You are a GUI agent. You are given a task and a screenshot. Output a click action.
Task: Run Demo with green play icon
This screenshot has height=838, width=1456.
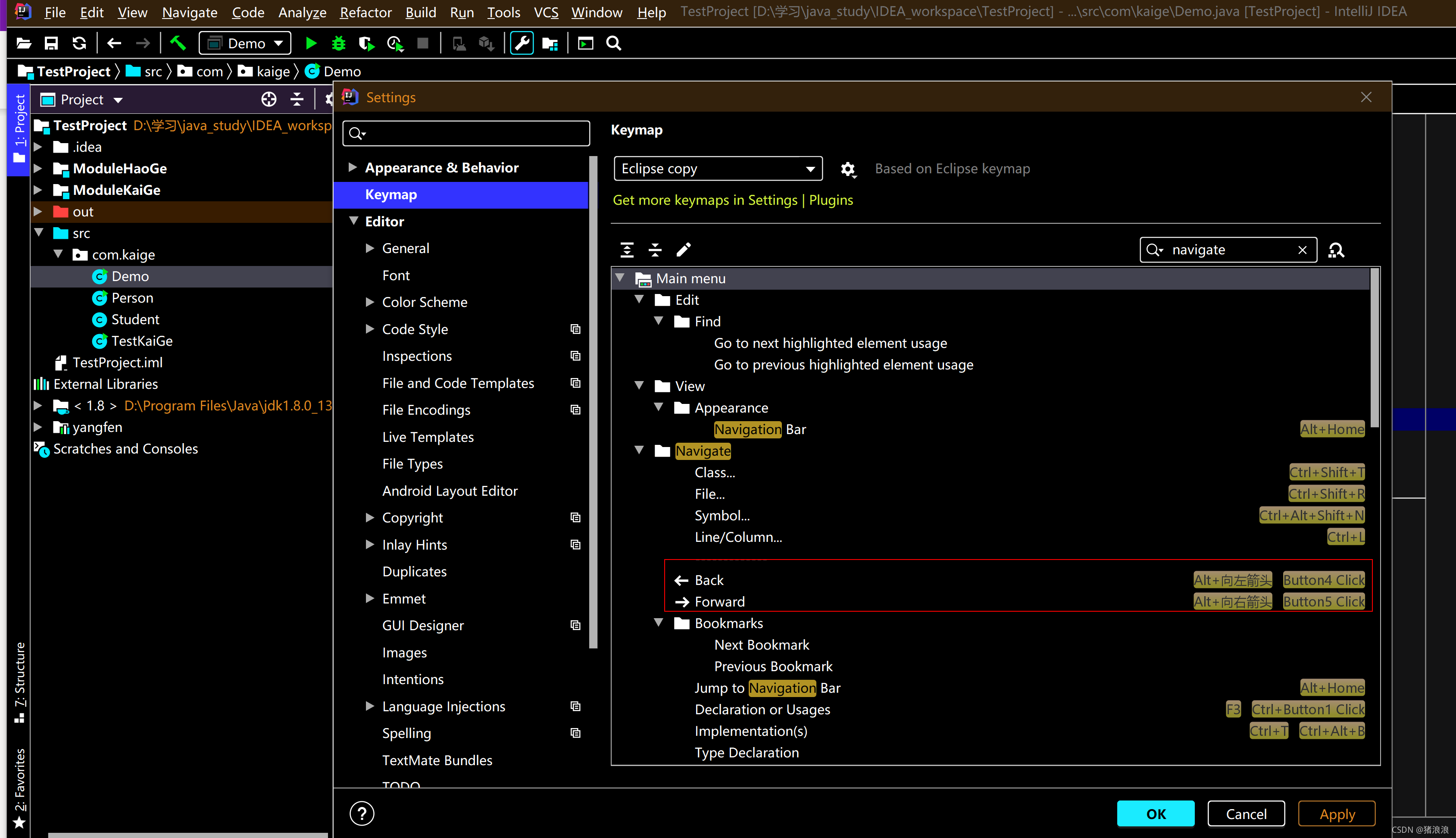(311, 43)
